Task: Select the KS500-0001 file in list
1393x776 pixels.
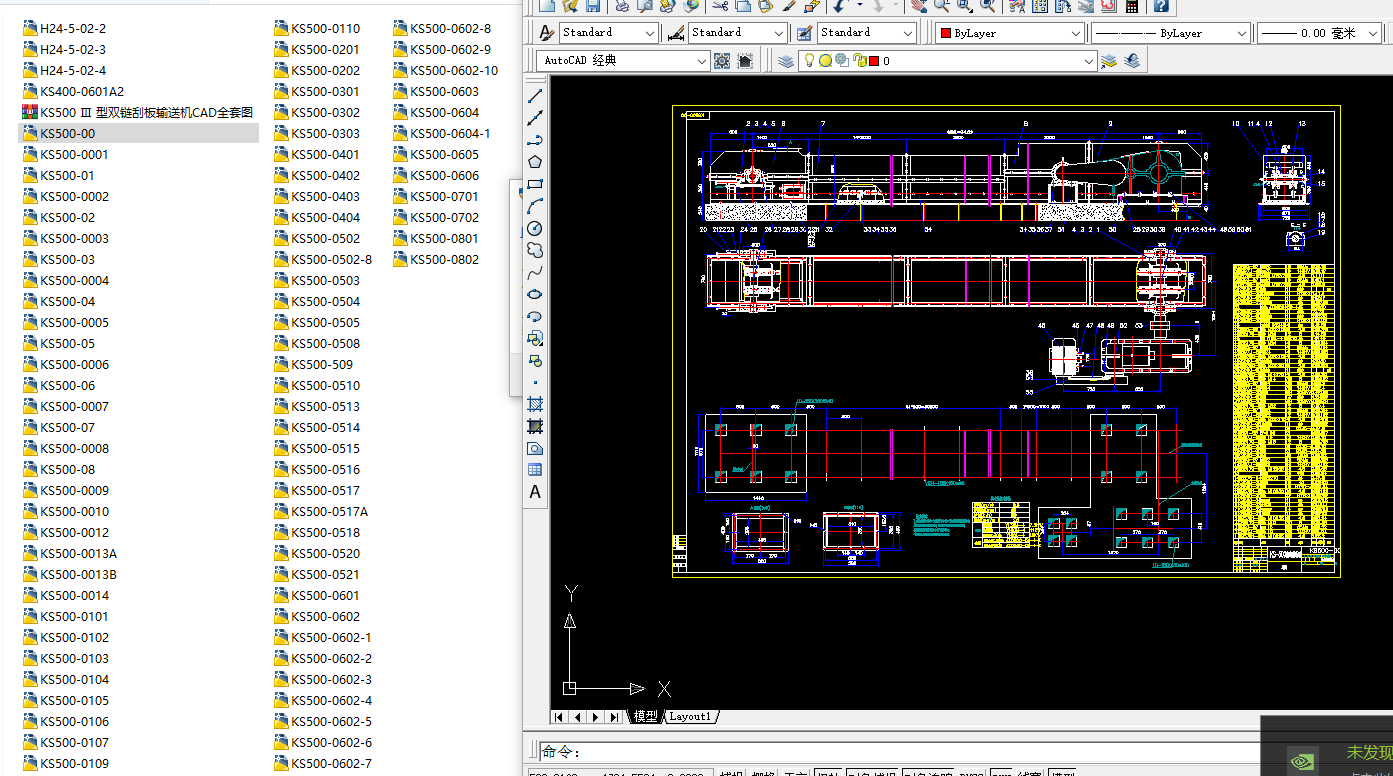Action: [74, 154]
